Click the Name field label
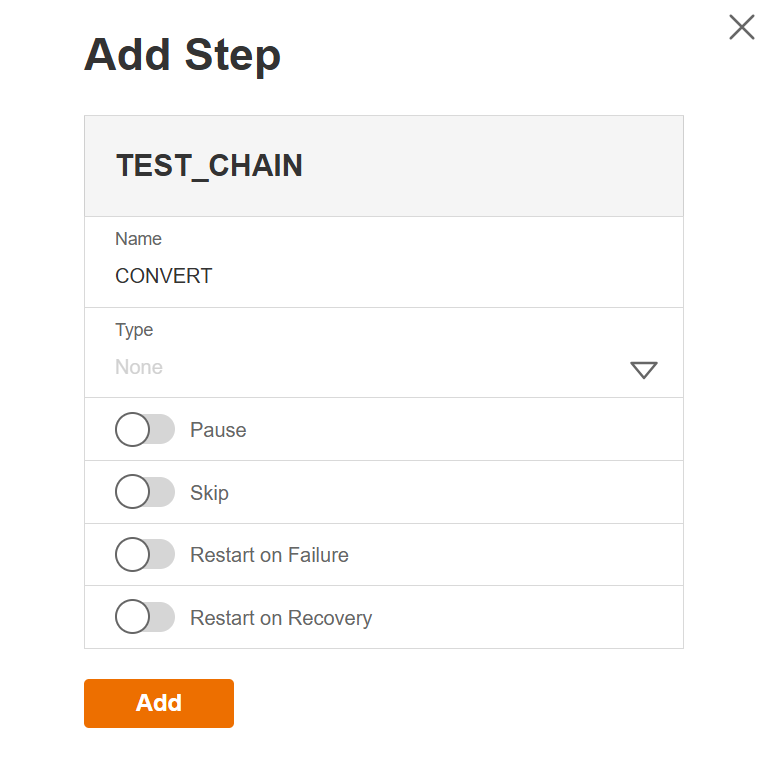 (x=138, y=239)
